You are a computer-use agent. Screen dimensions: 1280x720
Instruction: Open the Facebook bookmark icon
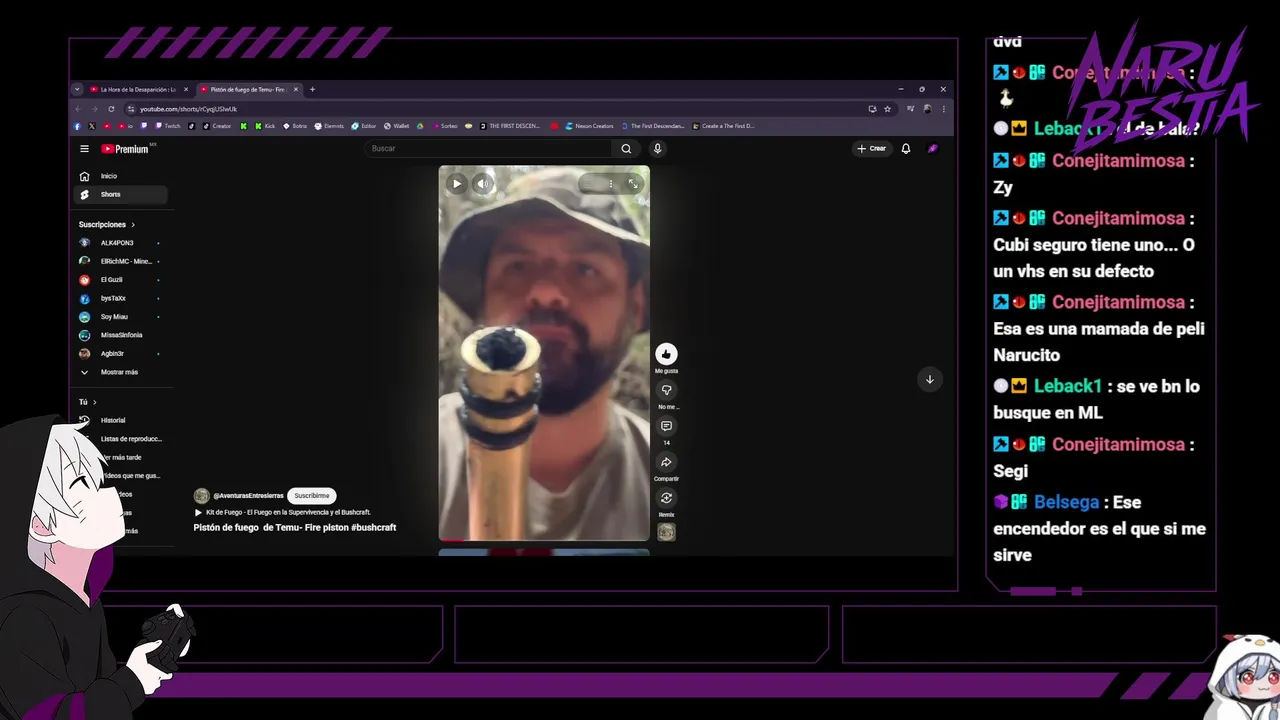click(x=77, y=126)
